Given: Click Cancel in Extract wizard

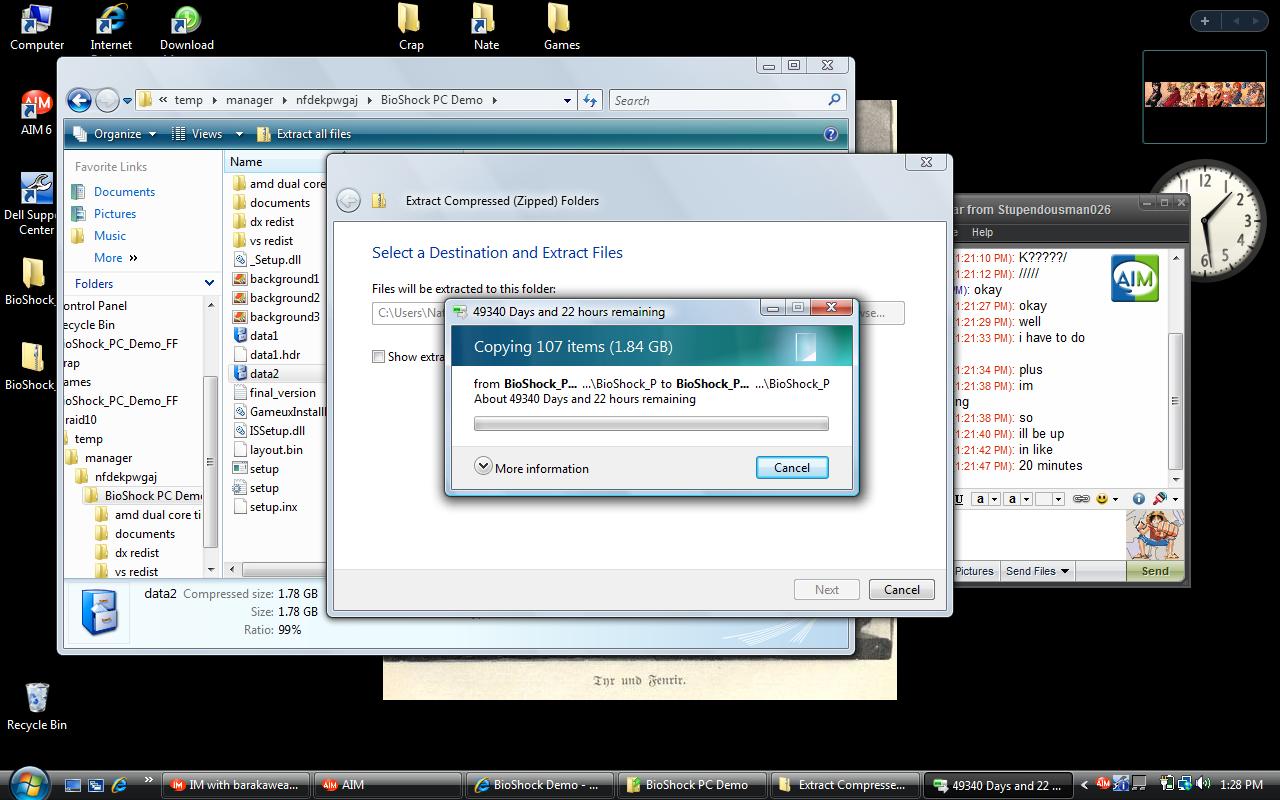Looking at the screenshot, I should 902,589.
